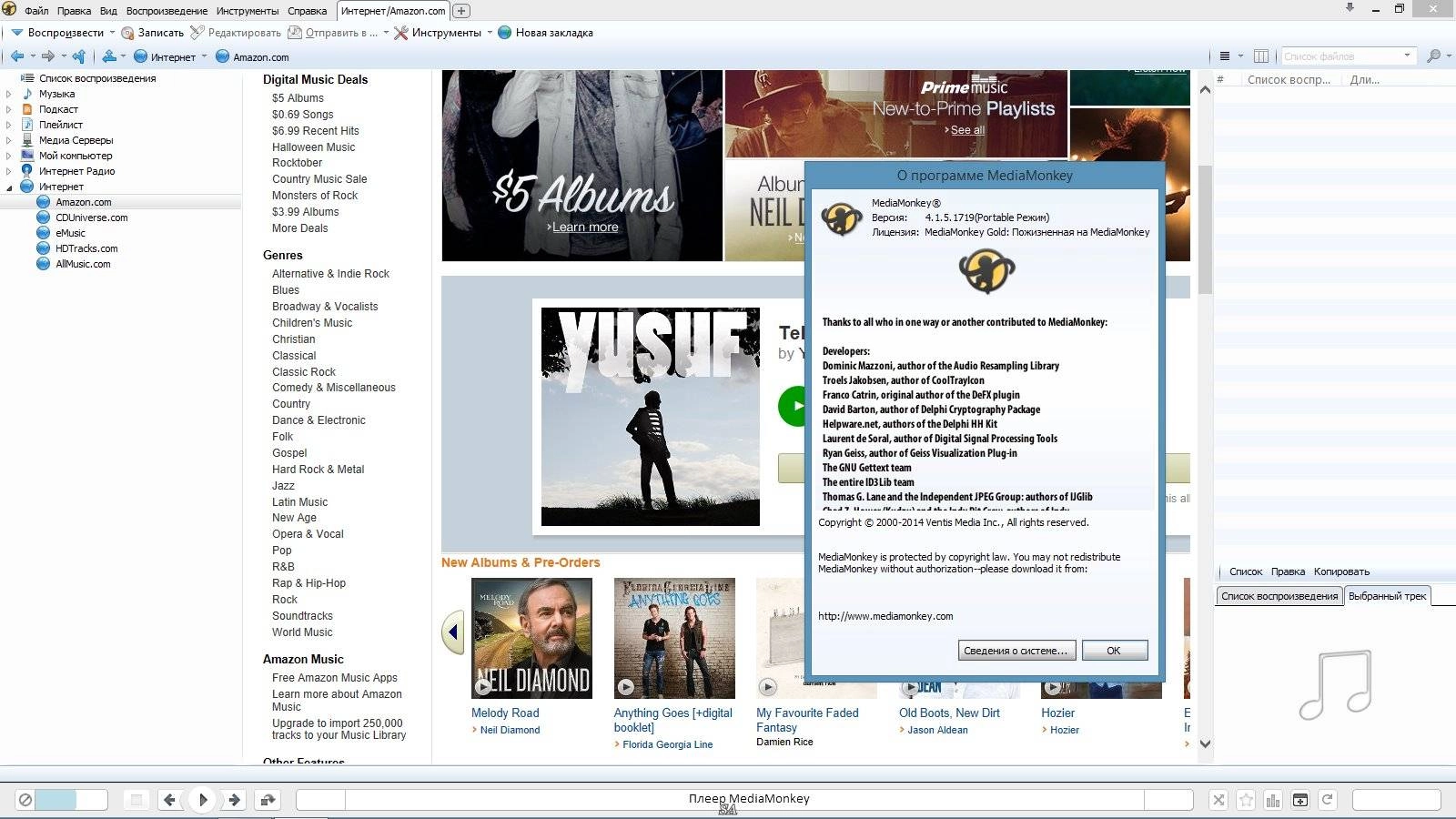This screenshot has height=819, width=1456.
Task: Select Интернет Радио in tree
Action: coord(76,171)
